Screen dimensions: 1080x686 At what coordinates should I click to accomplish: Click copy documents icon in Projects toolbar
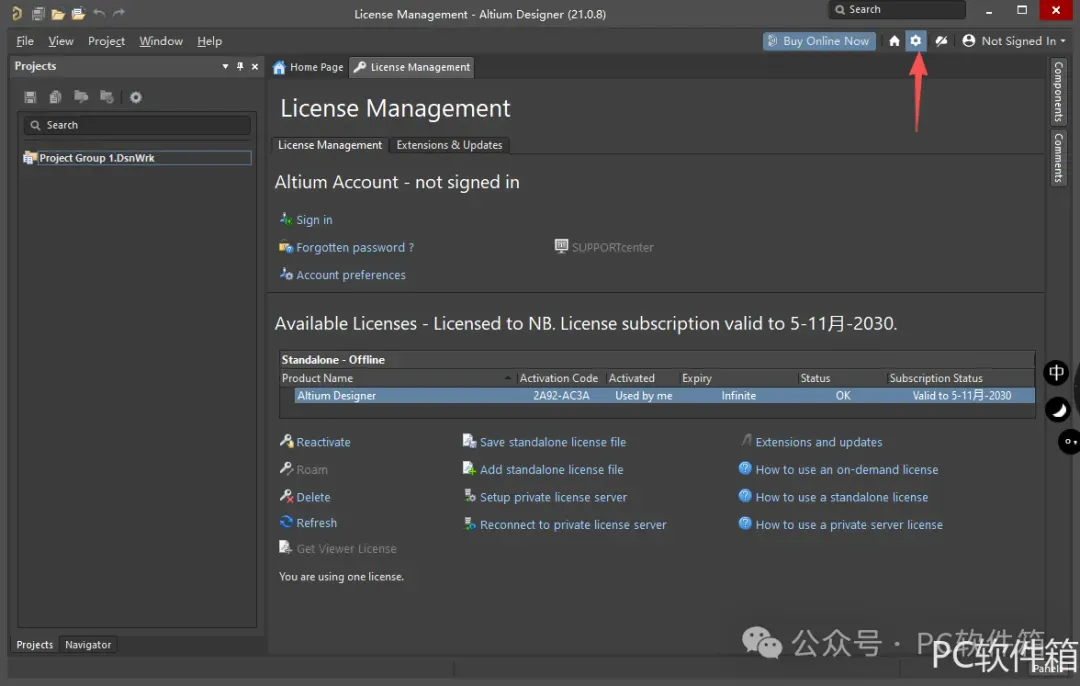coord(56,97)
